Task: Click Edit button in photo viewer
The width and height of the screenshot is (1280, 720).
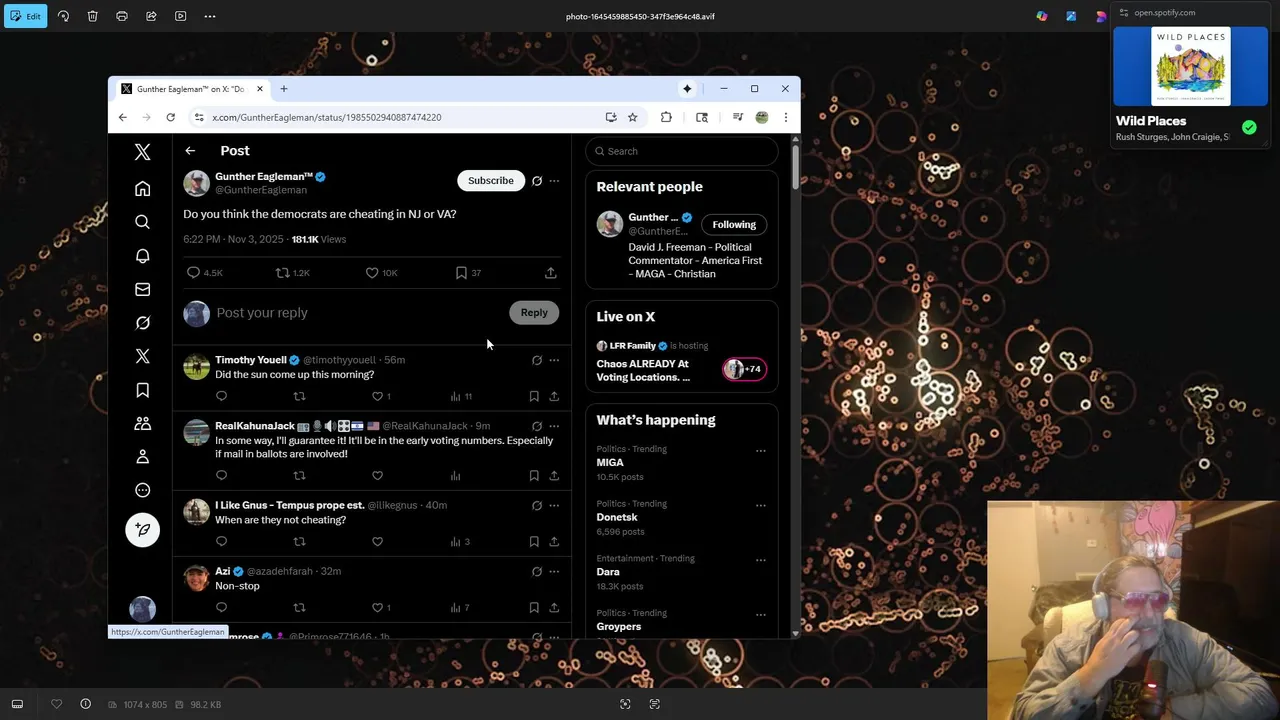Action: point(25,16)
